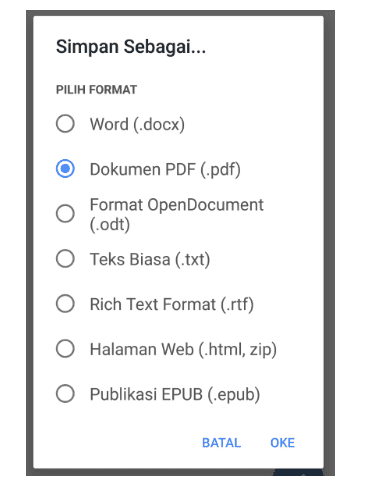Select the Halaman Web radio circle
Viewport: 387px width, 481px height.
(65, 349)
